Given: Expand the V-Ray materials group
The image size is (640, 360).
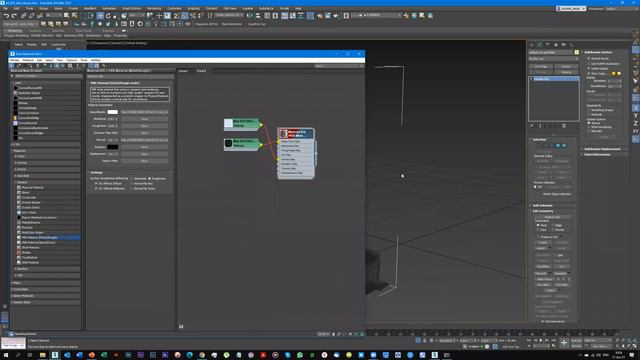Looking at the screenshot, I should click(x=46, y=156).
